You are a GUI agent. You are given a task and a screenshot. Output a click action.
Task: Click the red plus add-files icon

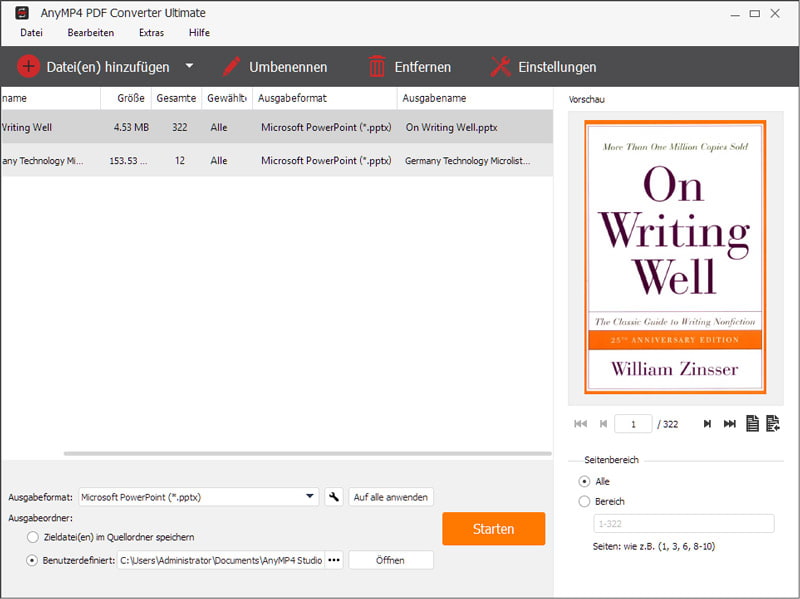point(28,66)
